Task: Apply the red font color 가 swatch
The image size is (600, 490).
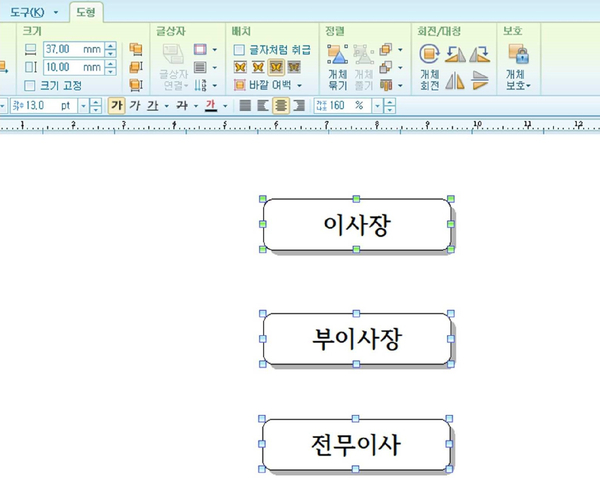Action: (x=211, y=105)
